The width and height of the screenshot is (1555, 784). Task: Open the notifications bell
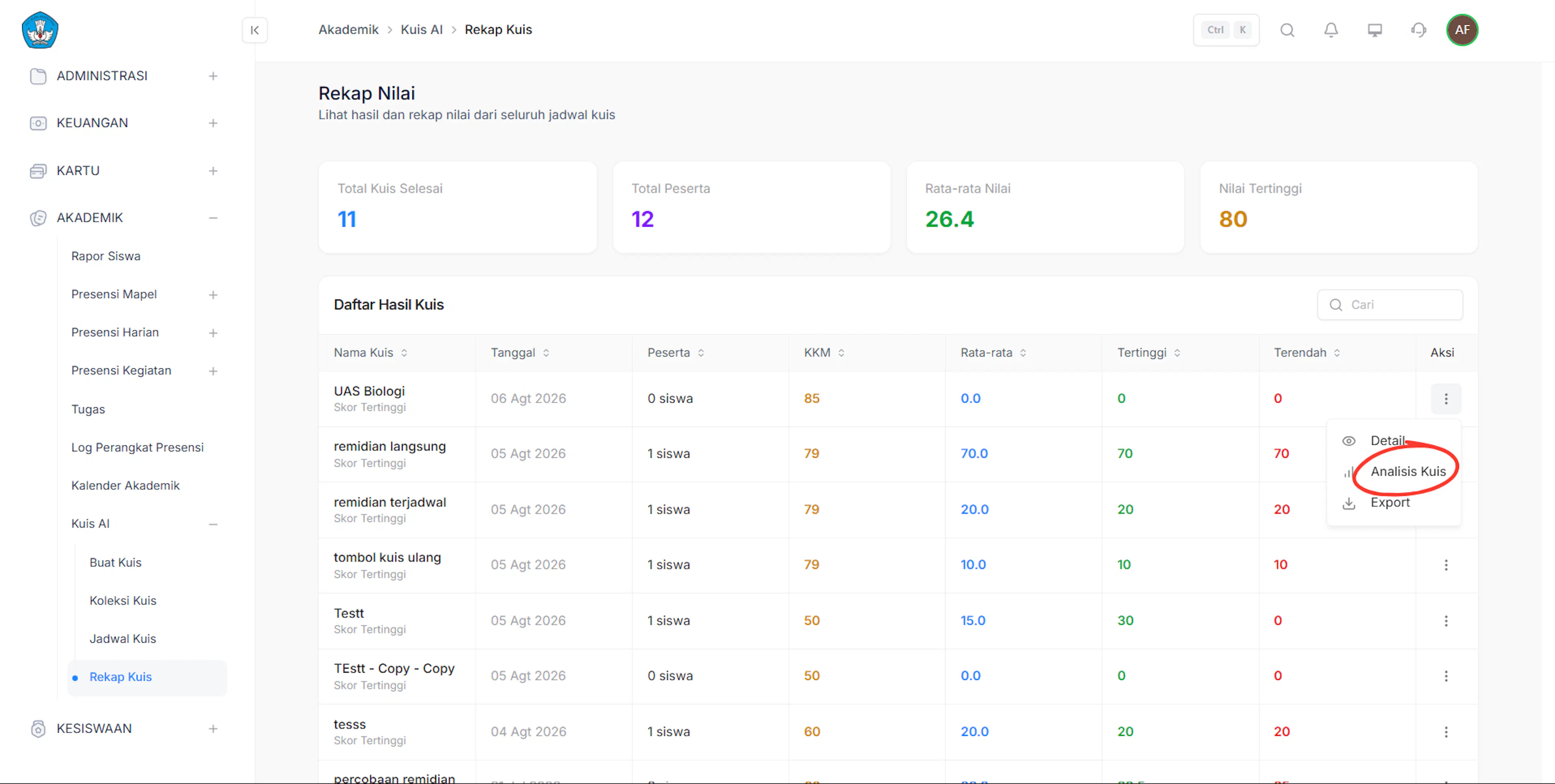[x=1331, y=30]
